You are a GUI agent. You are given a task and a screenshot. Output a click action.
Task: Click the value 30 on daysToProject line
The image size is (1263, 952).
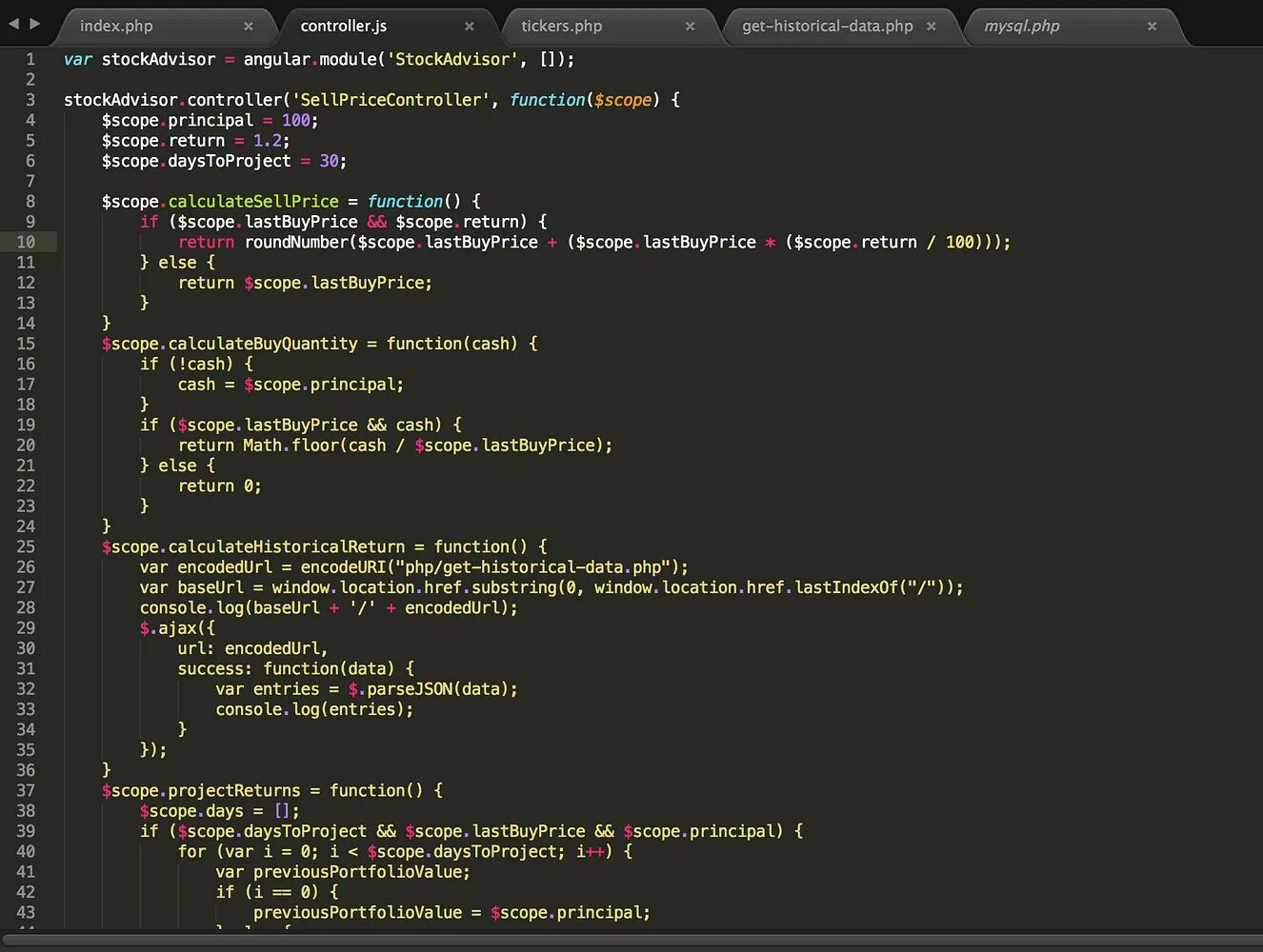pos(329,161)
